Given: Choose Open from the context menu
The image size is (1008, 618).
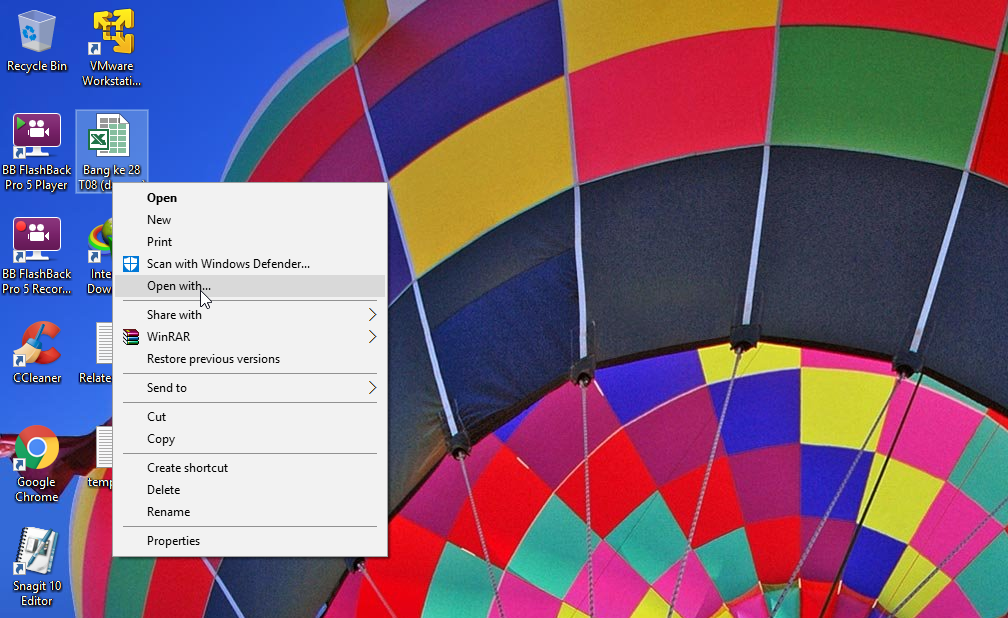Looking at the screenshot, I should coord(251,198).
